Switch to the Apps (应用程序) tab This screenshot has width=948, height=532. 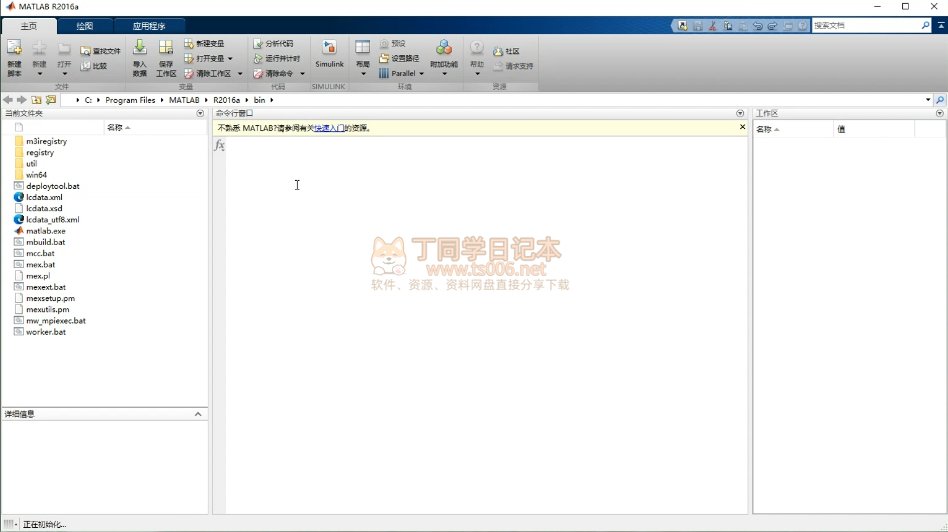click(x=149, y=26)
